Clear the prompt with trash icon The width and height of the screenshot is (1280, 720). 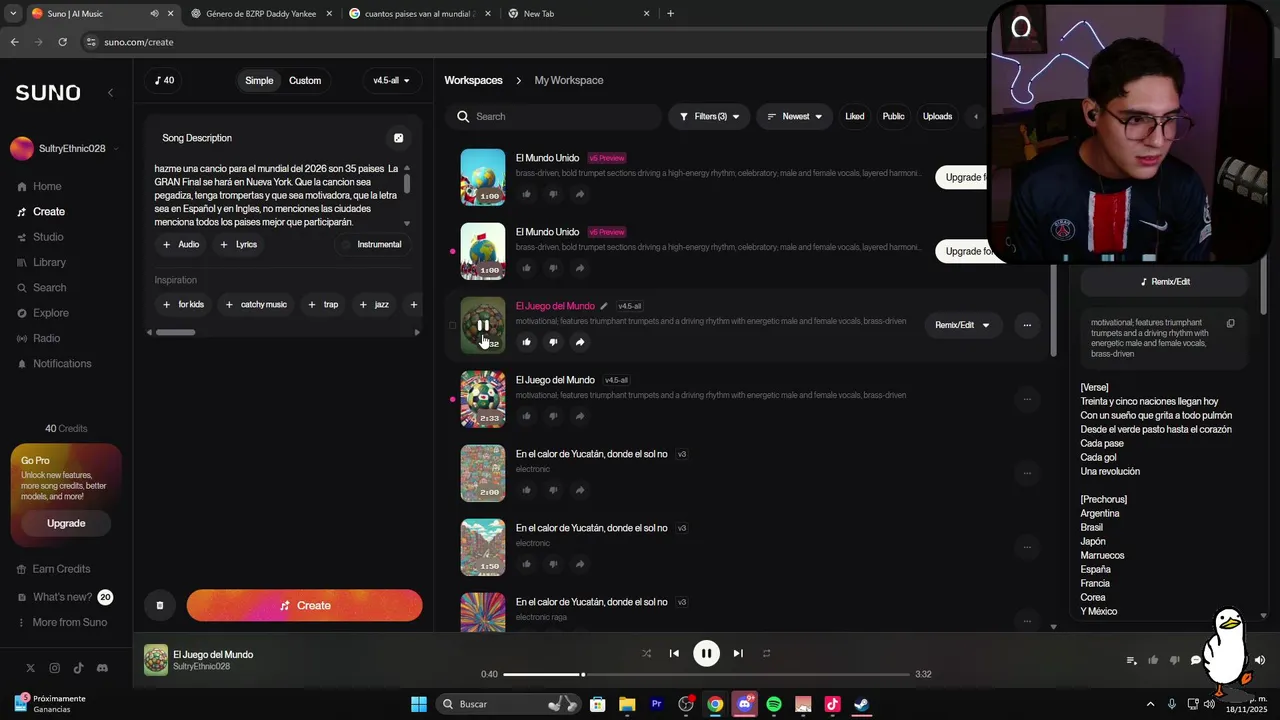[159, 605]
